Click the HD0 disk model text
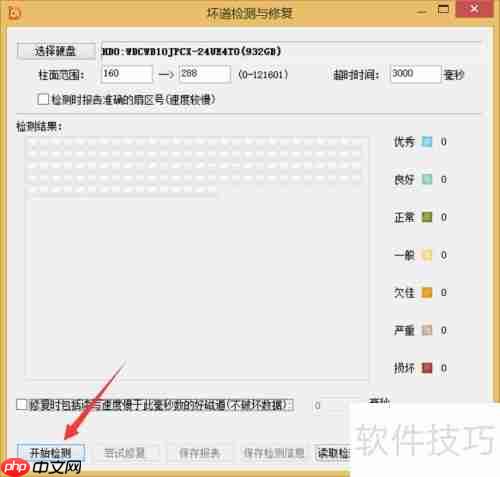Image resolution: width=500 pixels, height=477 pixels. point(191,52)
